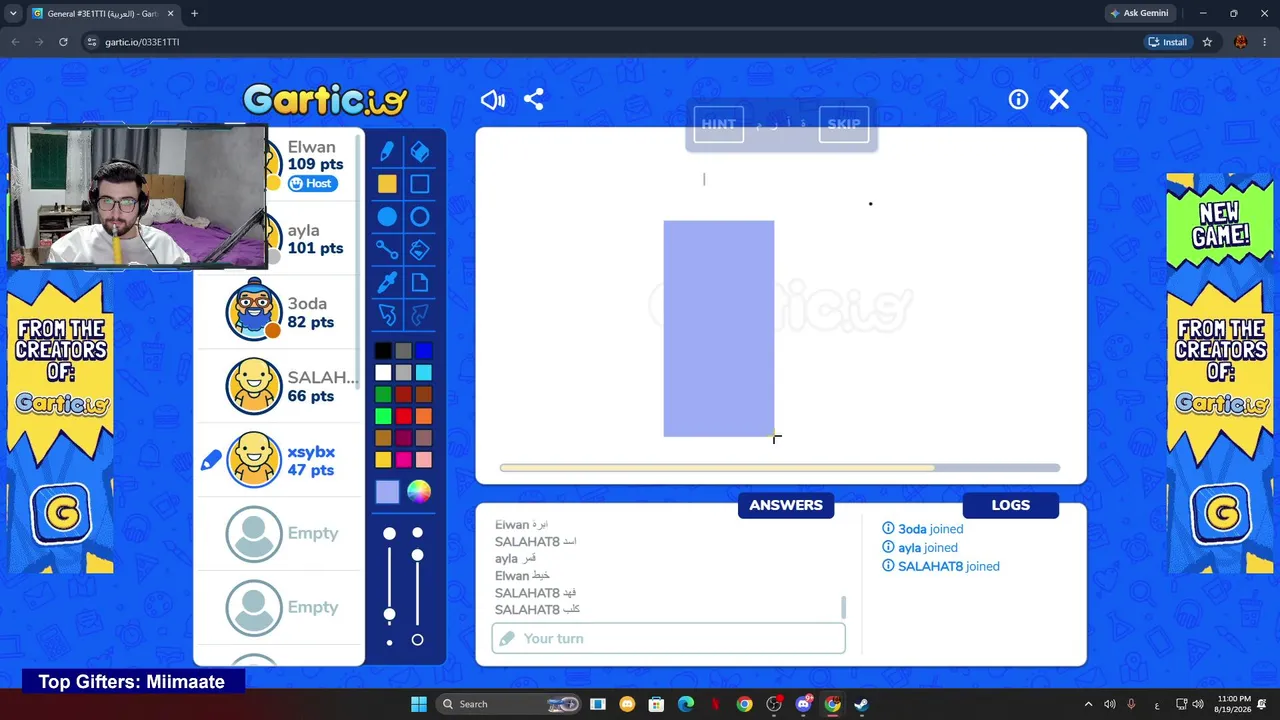Click Ask Gemini in Chrome

(1139, 13)
